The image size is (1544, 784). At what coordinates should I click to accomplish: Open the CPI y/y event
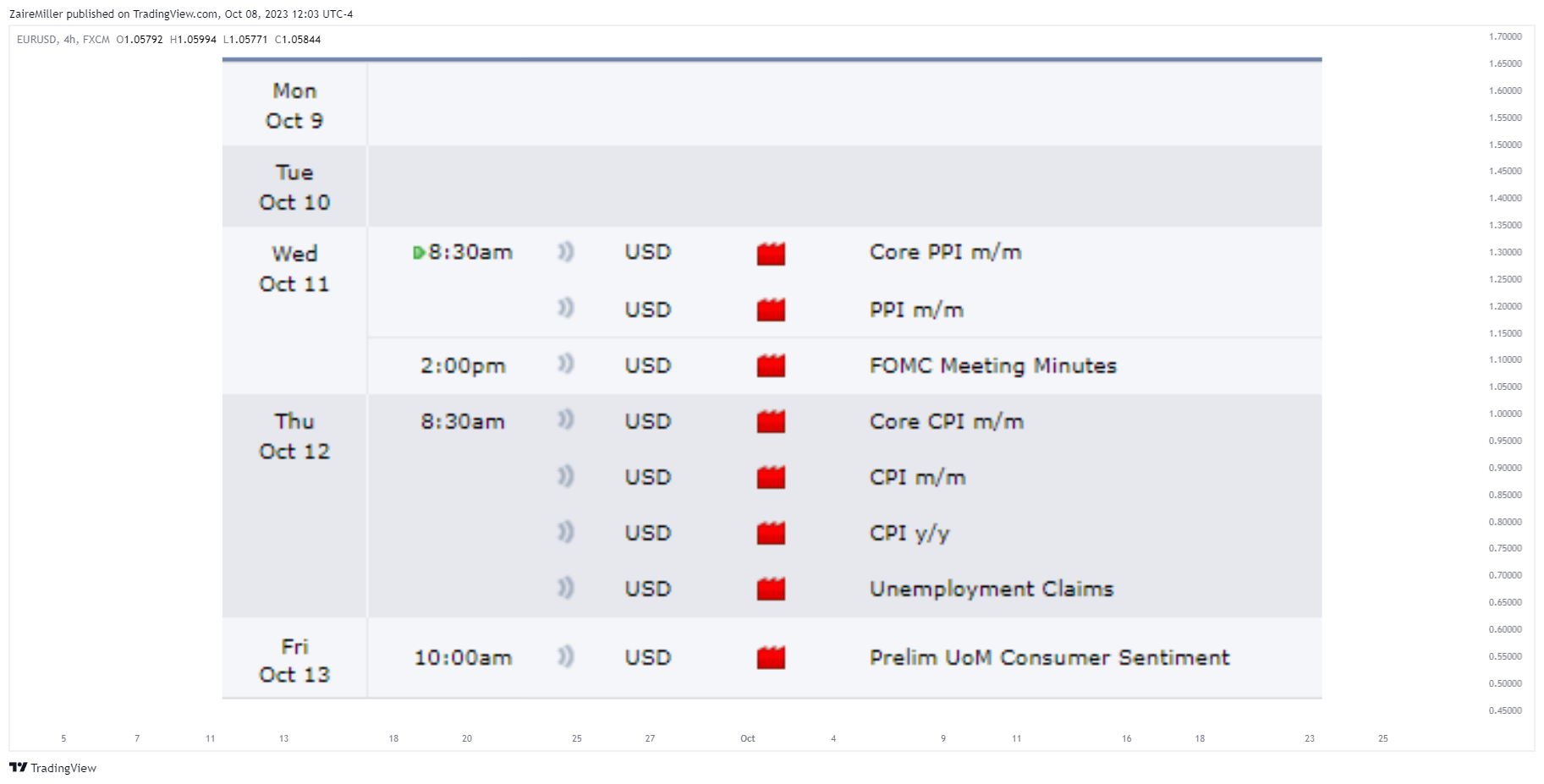pyautogui.click(x=909, y=534)
